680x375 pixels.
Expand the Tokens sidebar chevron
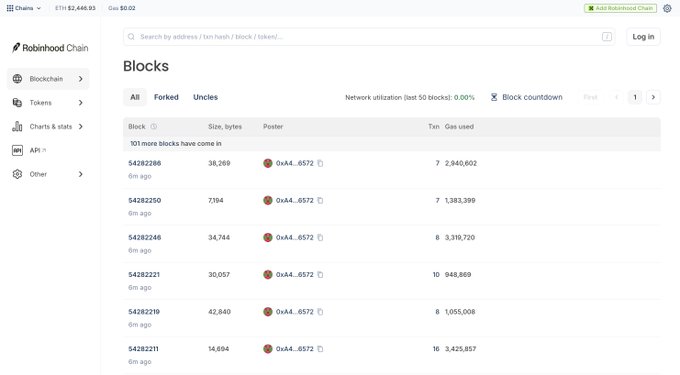point(81,103)
